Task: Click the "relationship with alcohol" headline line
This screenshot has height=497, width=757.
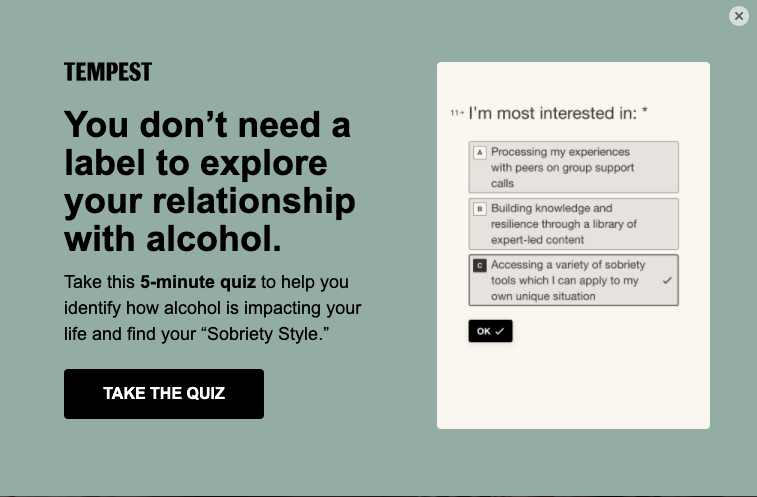Action: click(209, 202)
